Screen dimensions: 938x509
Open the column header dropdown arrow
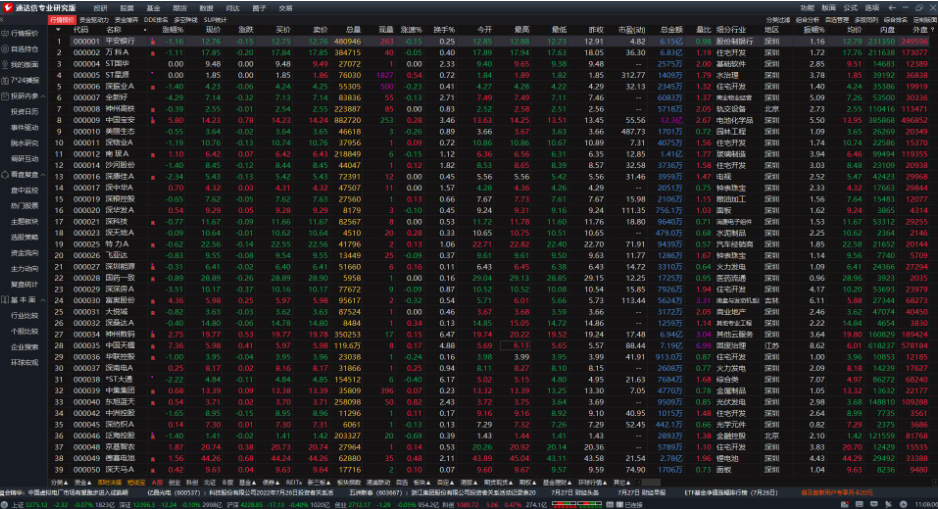pyautogui.click(x=57, y=30)
